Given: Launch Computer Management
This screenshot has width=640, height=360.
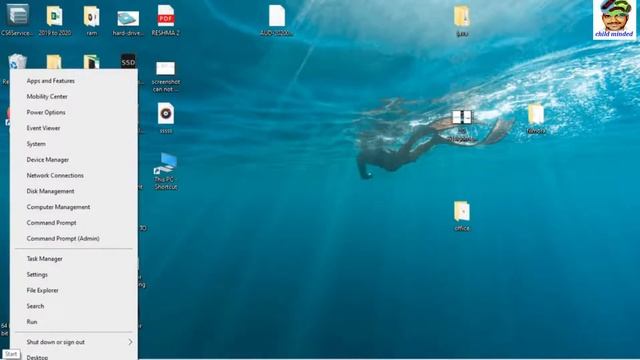Looking at the screenshot, I should tap(74, 207).
